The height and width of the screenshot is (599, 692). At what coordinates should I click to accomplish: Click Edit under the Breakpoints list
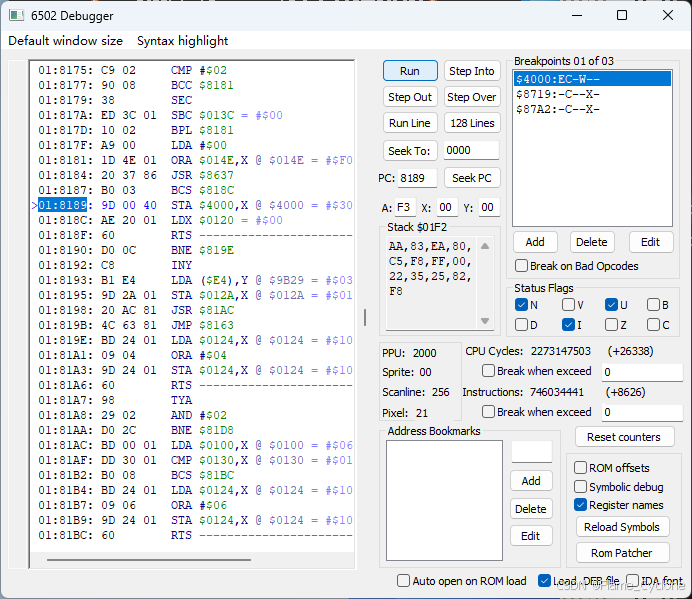point(651,242)
